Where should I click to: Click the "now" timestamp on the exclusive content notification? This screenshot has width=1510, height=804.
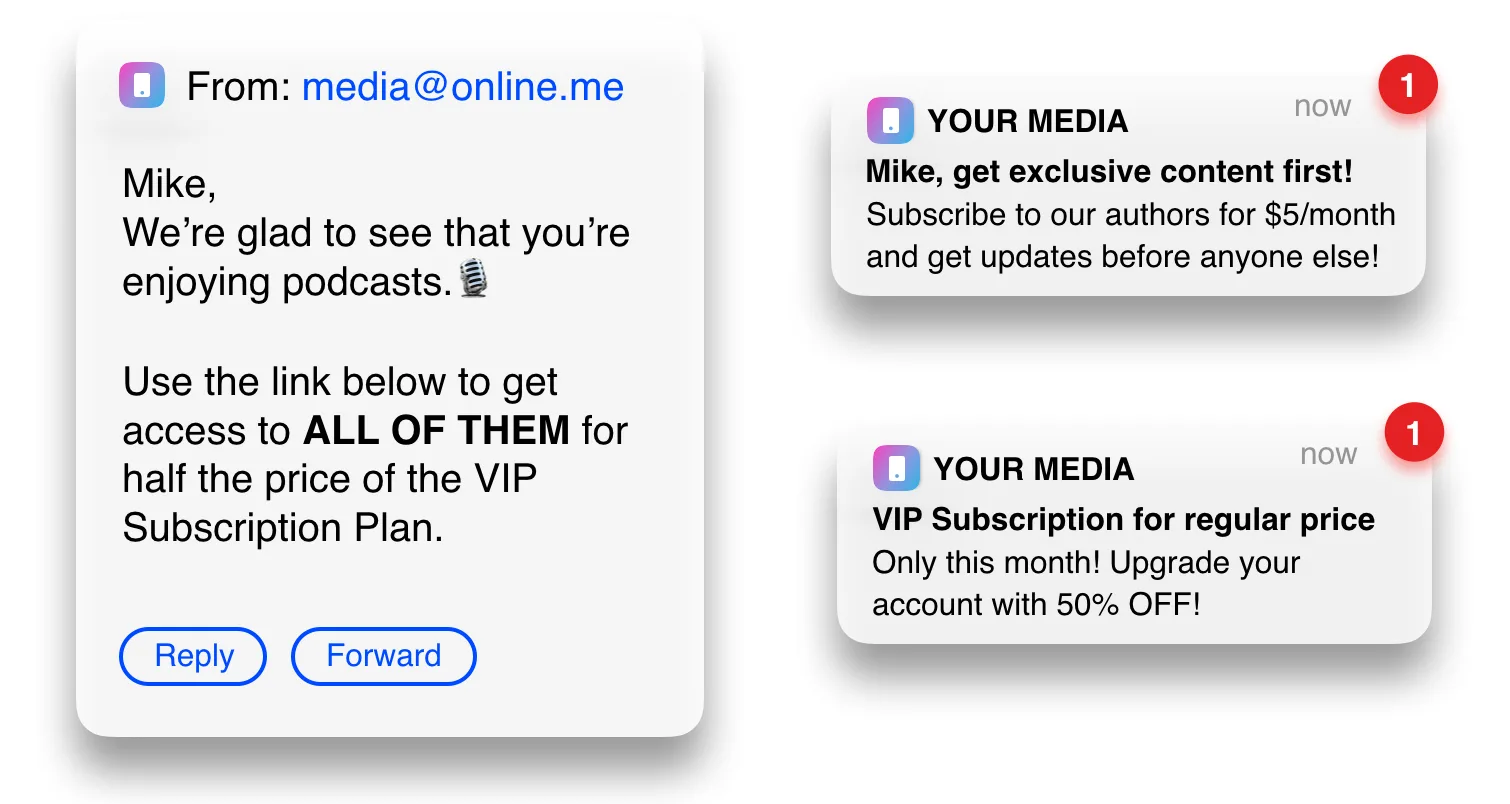coord(1322,107)
